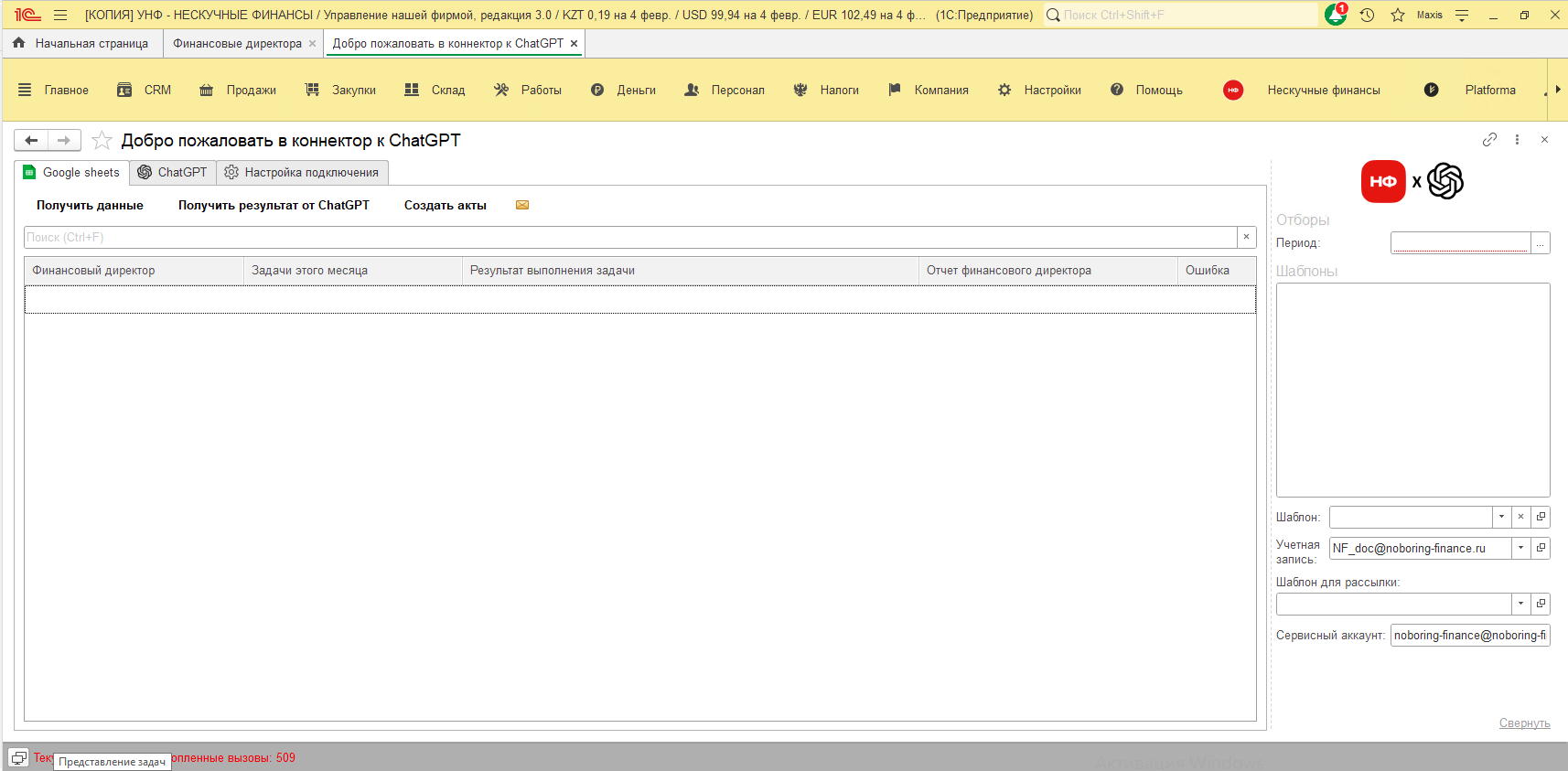Navigate back with the left arrow
This screenshot has width=1568, height=771.
(x=31, y=140)
